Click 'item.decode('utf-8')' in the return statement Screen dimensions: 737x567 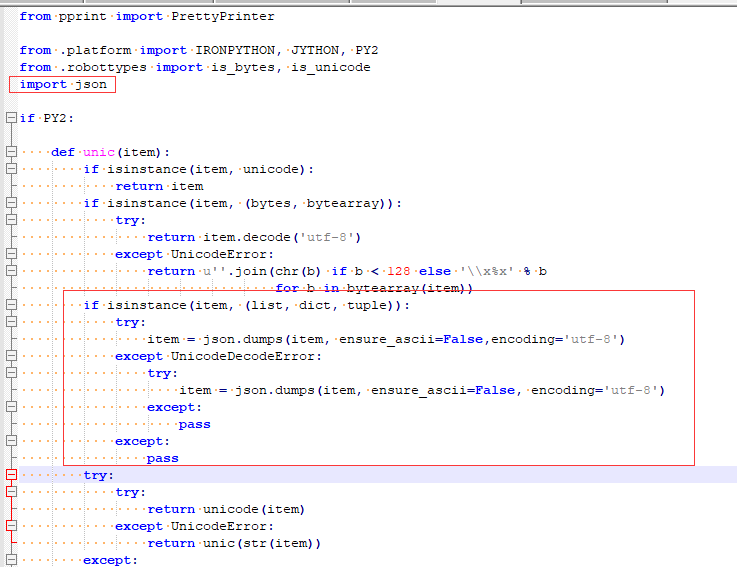(x=282, y=237)
